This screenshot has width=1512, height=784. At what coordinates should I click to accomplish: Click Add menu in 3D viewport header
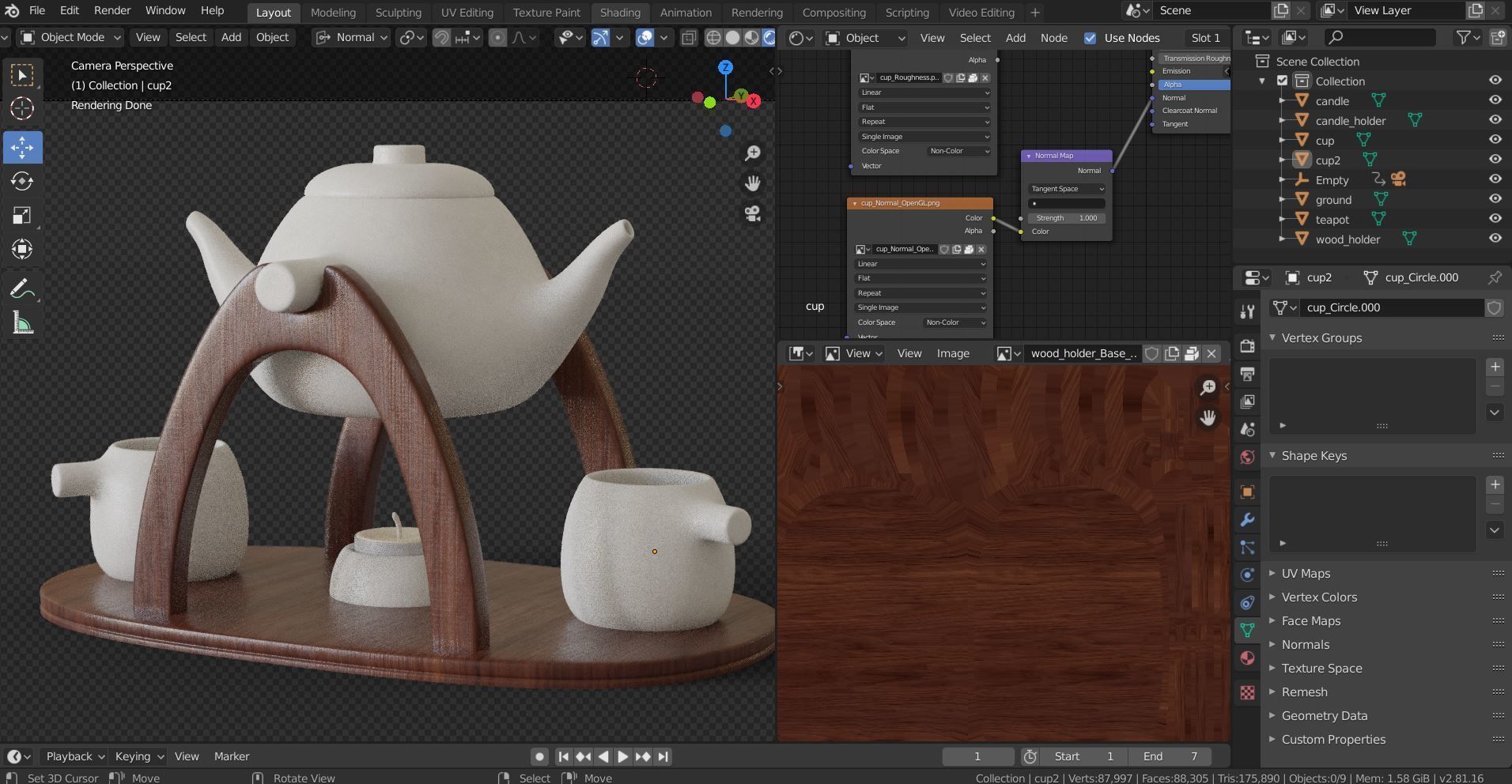(x=231, y=37)
